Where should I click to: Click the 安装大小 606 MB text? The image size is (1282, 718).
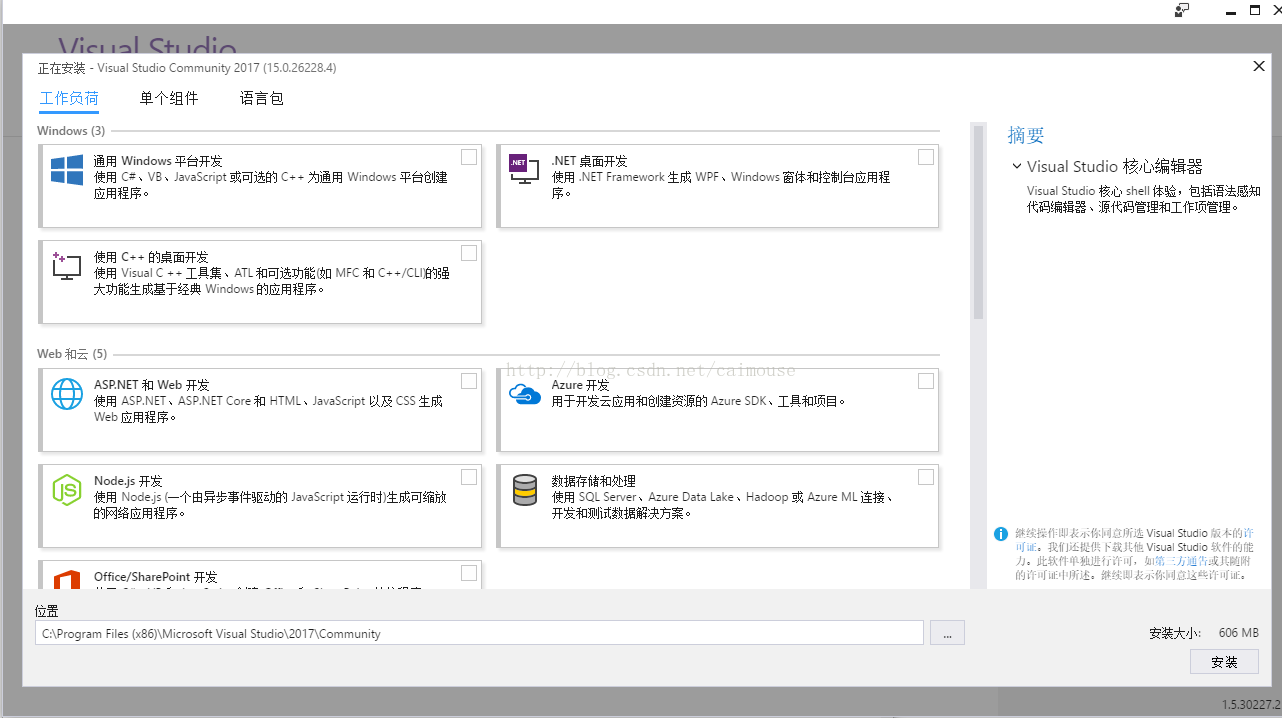(1204, 633)
